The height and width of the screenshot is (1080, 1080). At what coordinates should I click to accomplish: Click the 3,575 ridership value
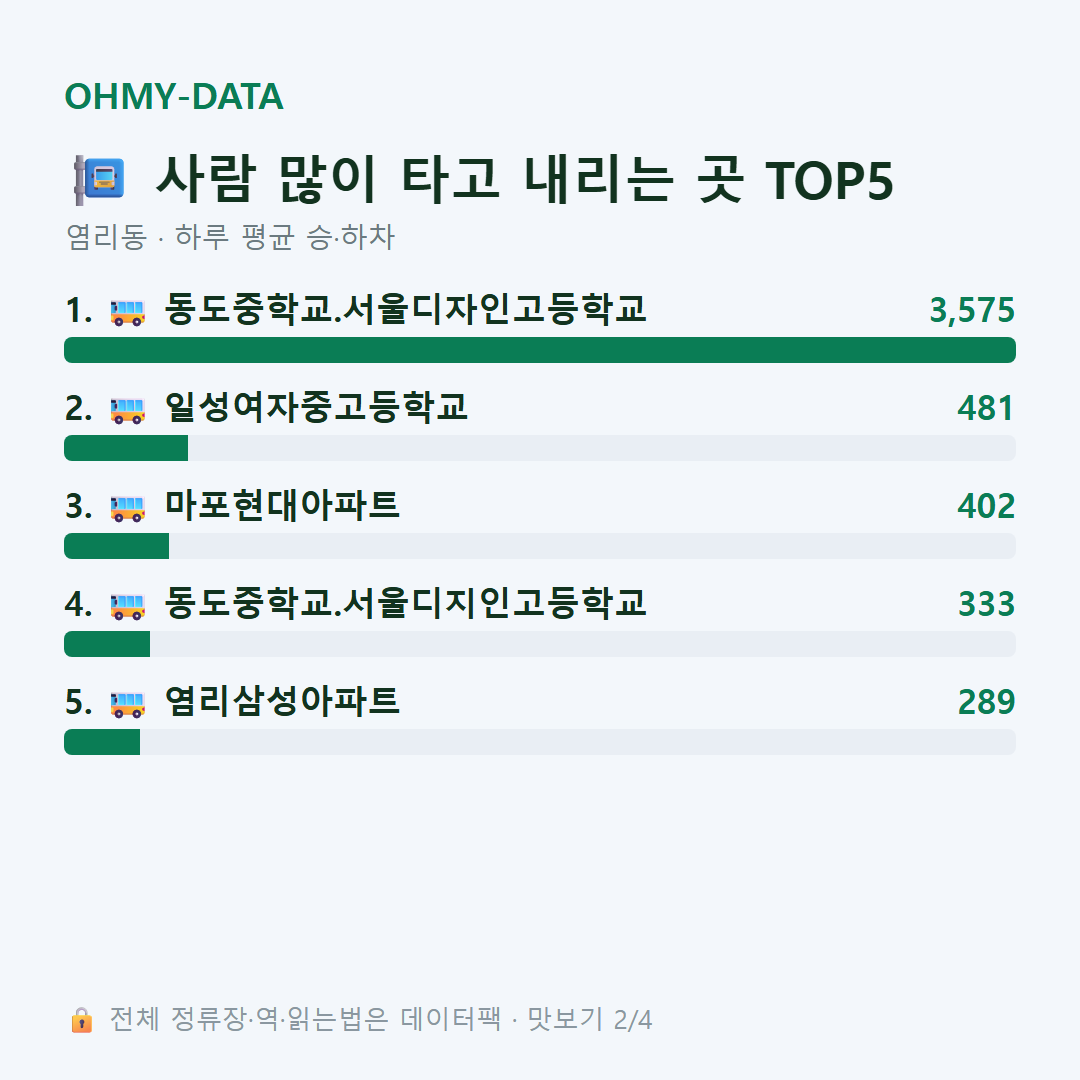[972, 310]
